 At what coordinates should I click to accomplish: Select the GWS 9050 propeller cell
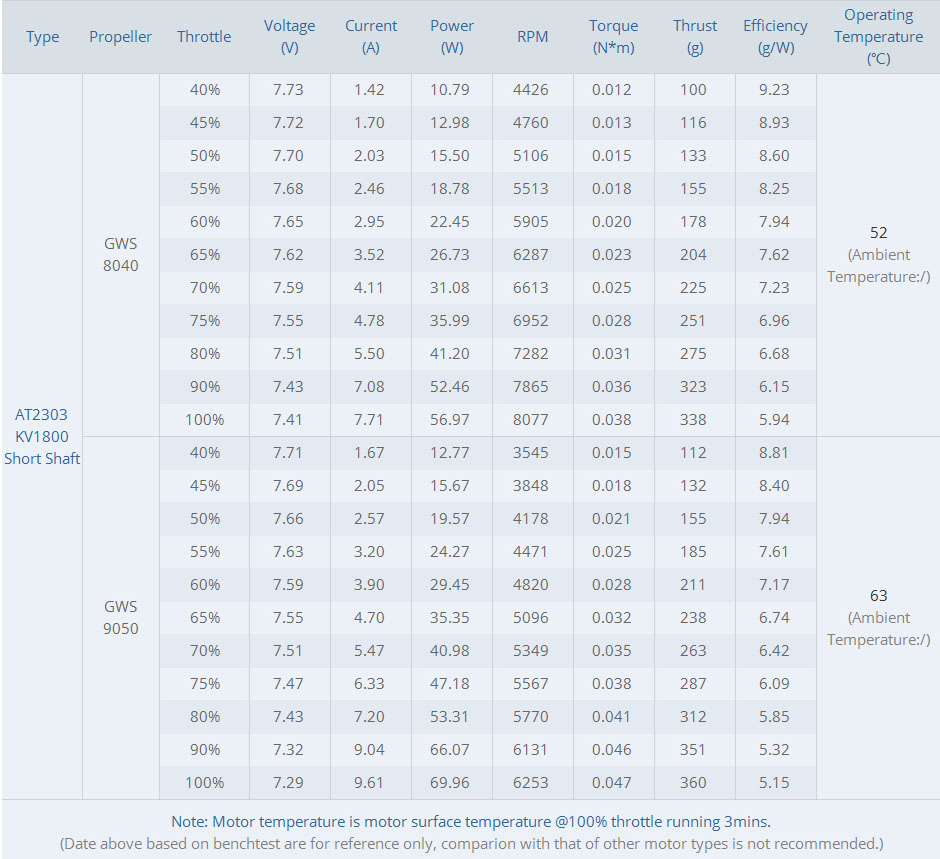click(x=121, y=617)
